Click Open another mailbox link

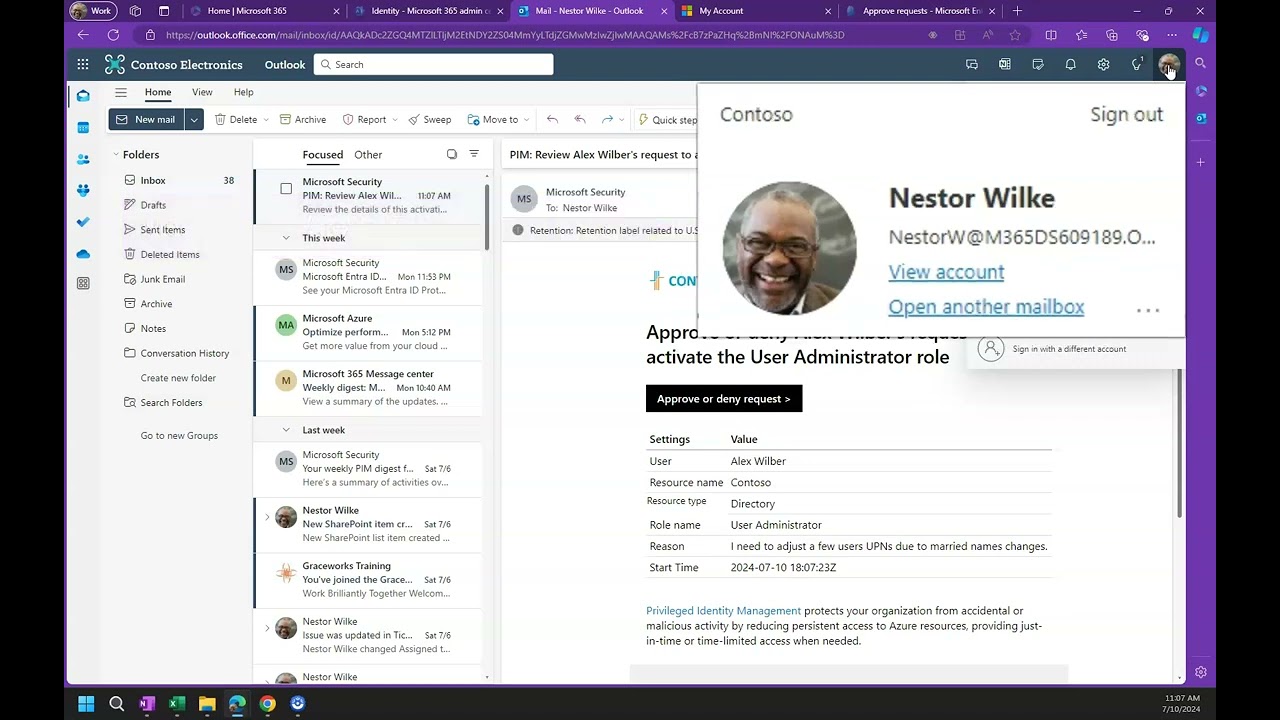986,307
